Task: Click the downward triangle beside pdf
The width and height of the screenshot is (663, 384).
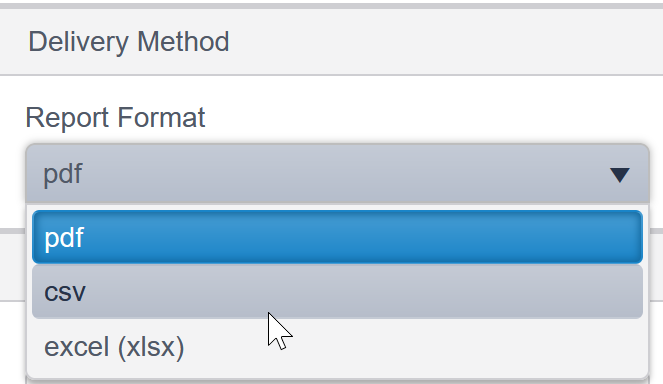Action: point(620,175)
